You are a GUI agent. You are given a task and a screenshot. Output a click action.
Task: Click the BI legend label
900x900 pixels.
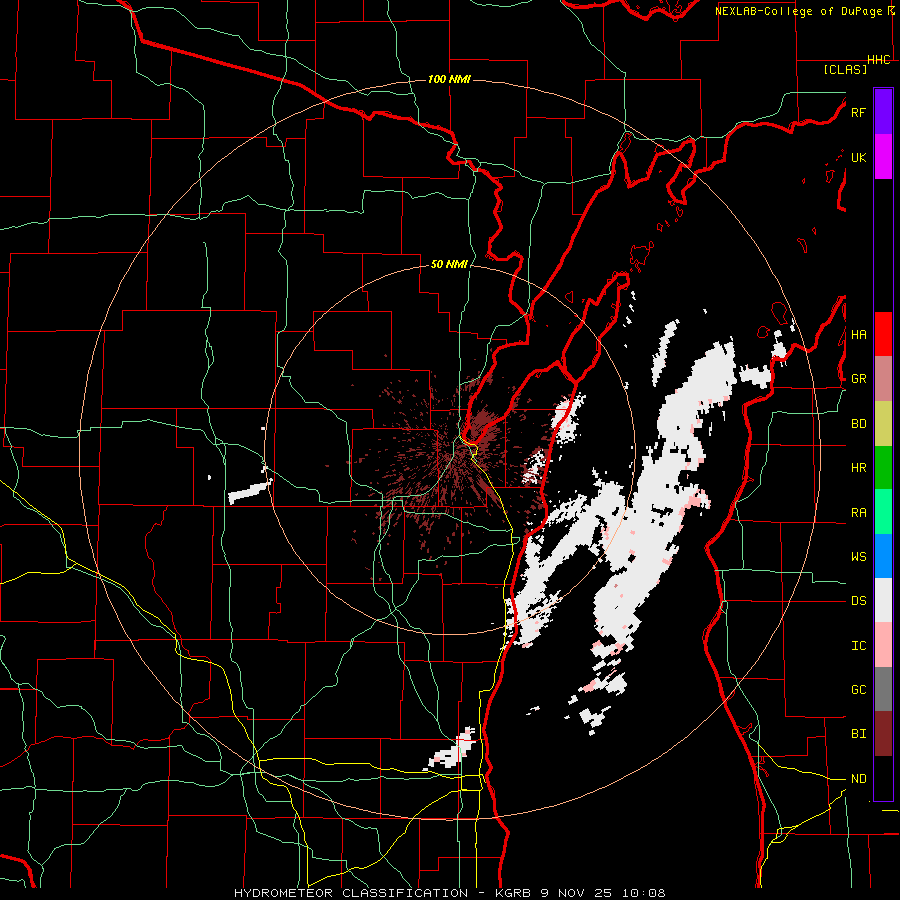pos(858,734)
